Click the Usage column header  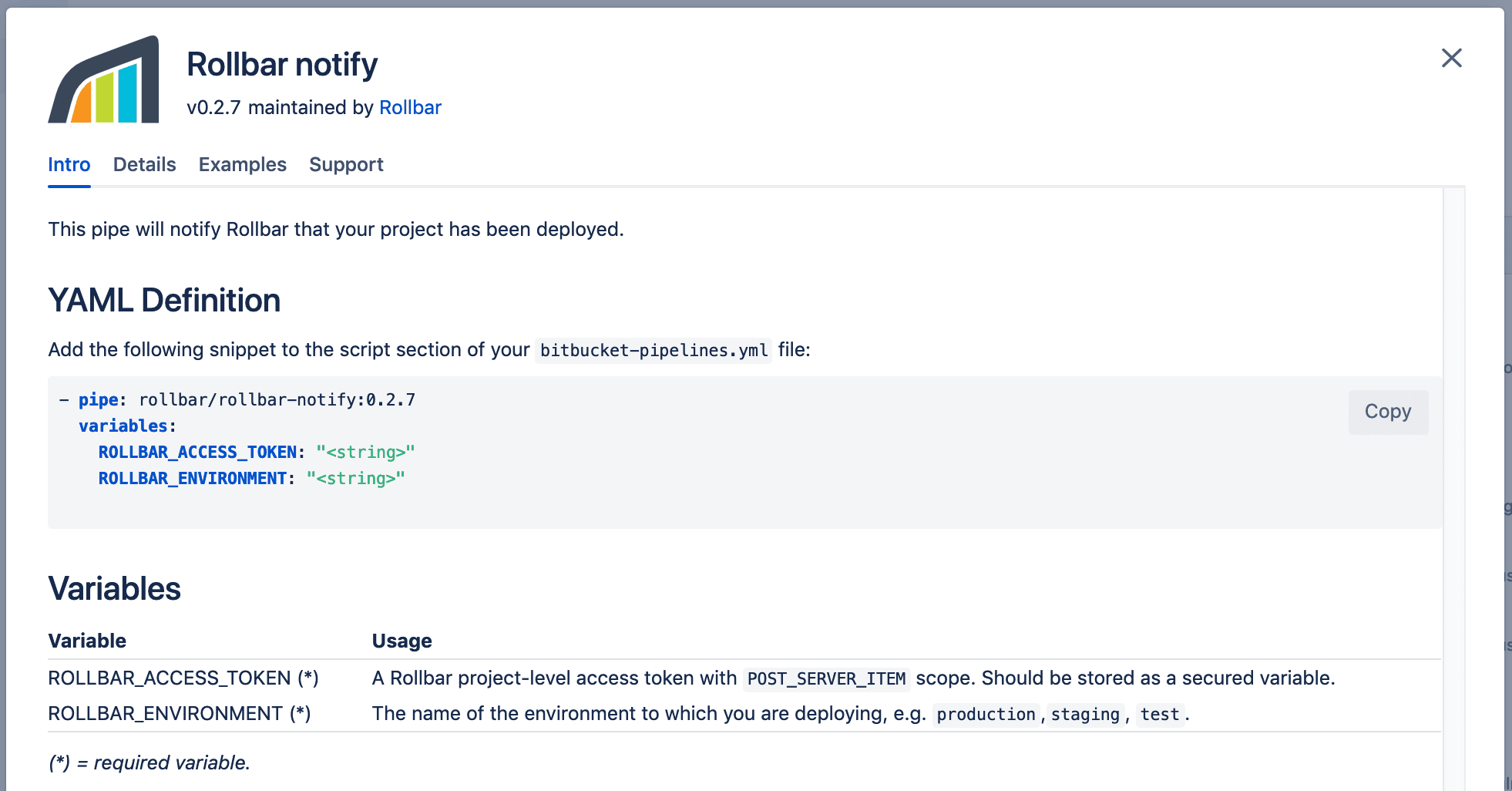(x=402, y=641)
